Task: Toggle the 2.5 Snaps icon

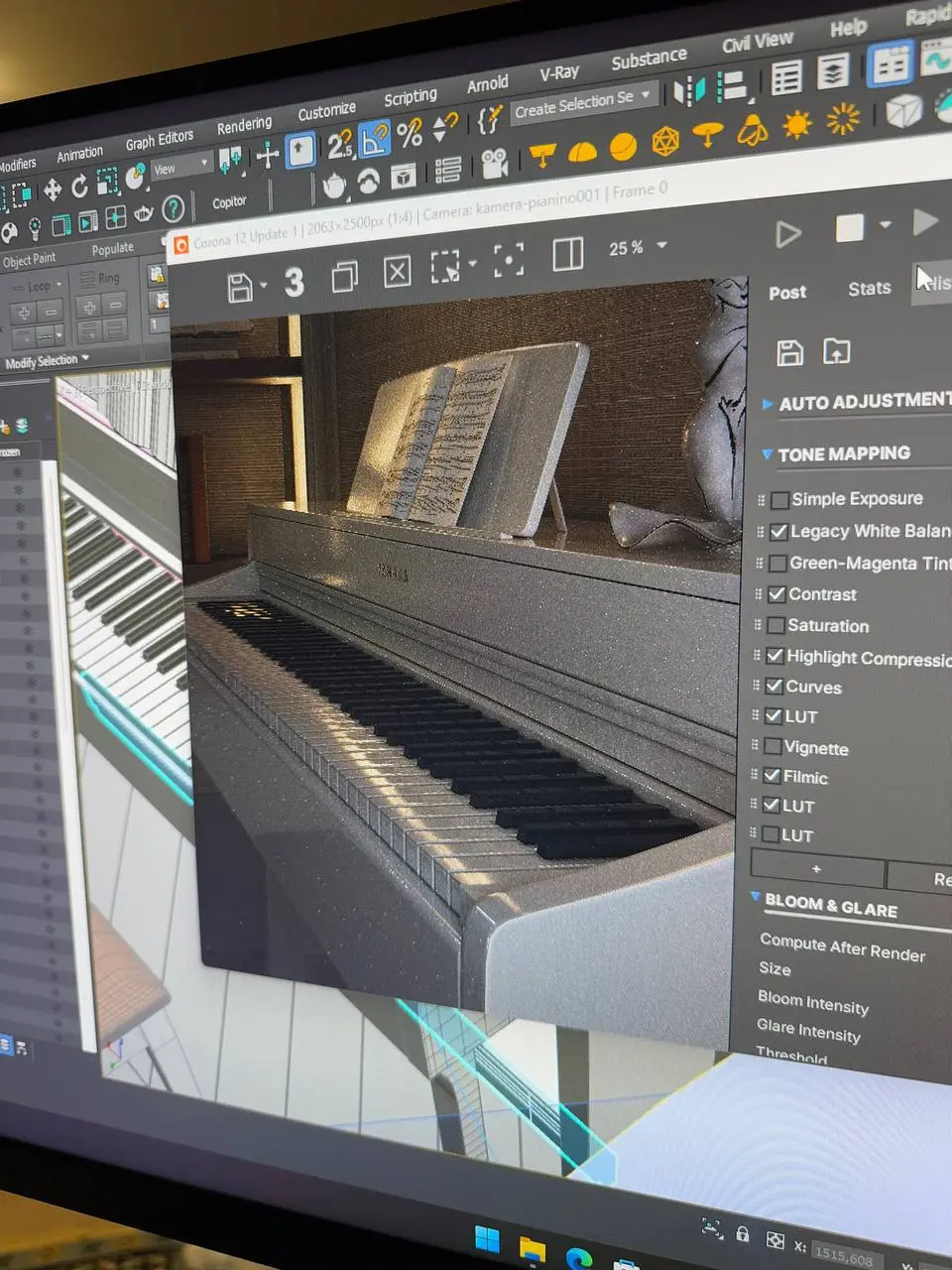Action: (340, 146)
